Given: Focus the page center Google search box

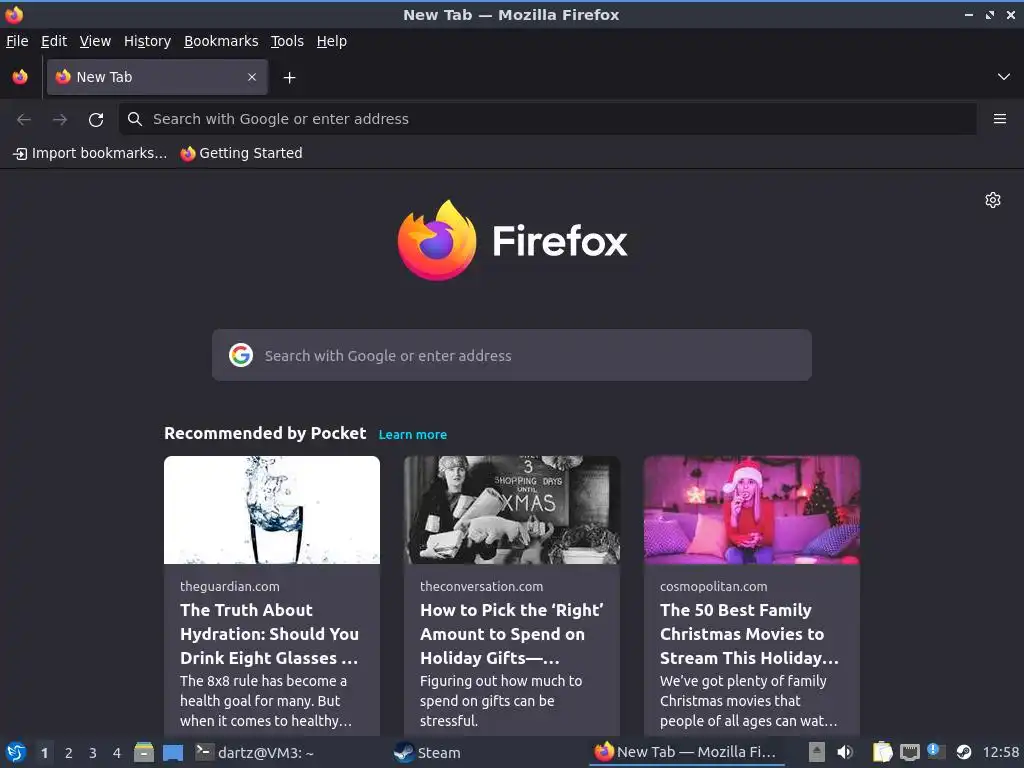Looking at the screenshot, I should click(x=511, y=355).
